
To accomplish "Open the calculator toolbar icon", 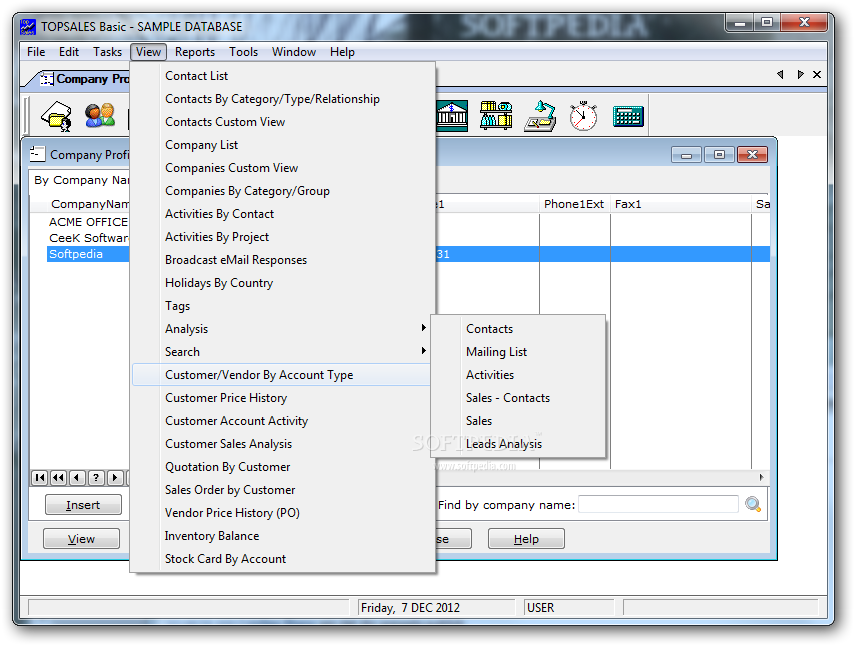I will (x=628, y=116).
